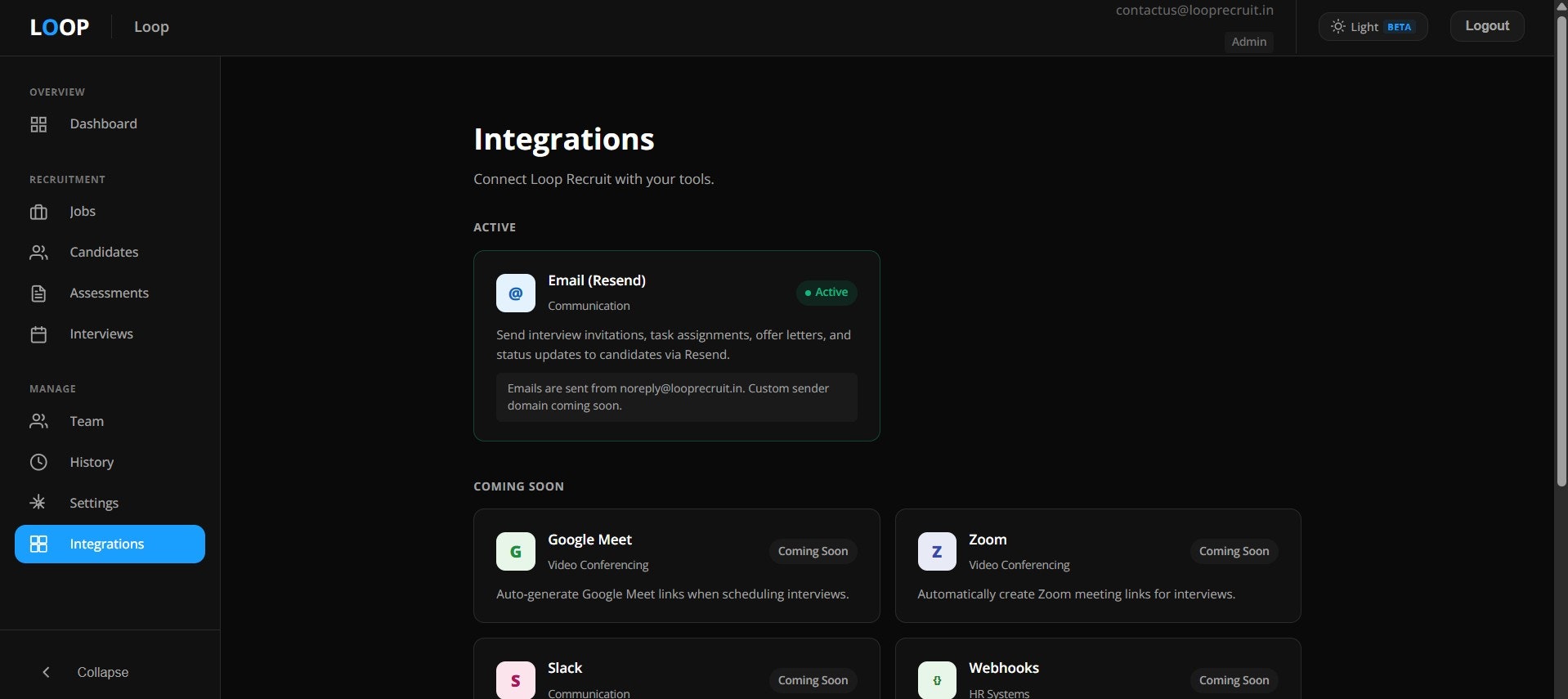Click the collapse chevron arrow icon
This screenshot has height=699, width=1568.
(x=47, y=672)
